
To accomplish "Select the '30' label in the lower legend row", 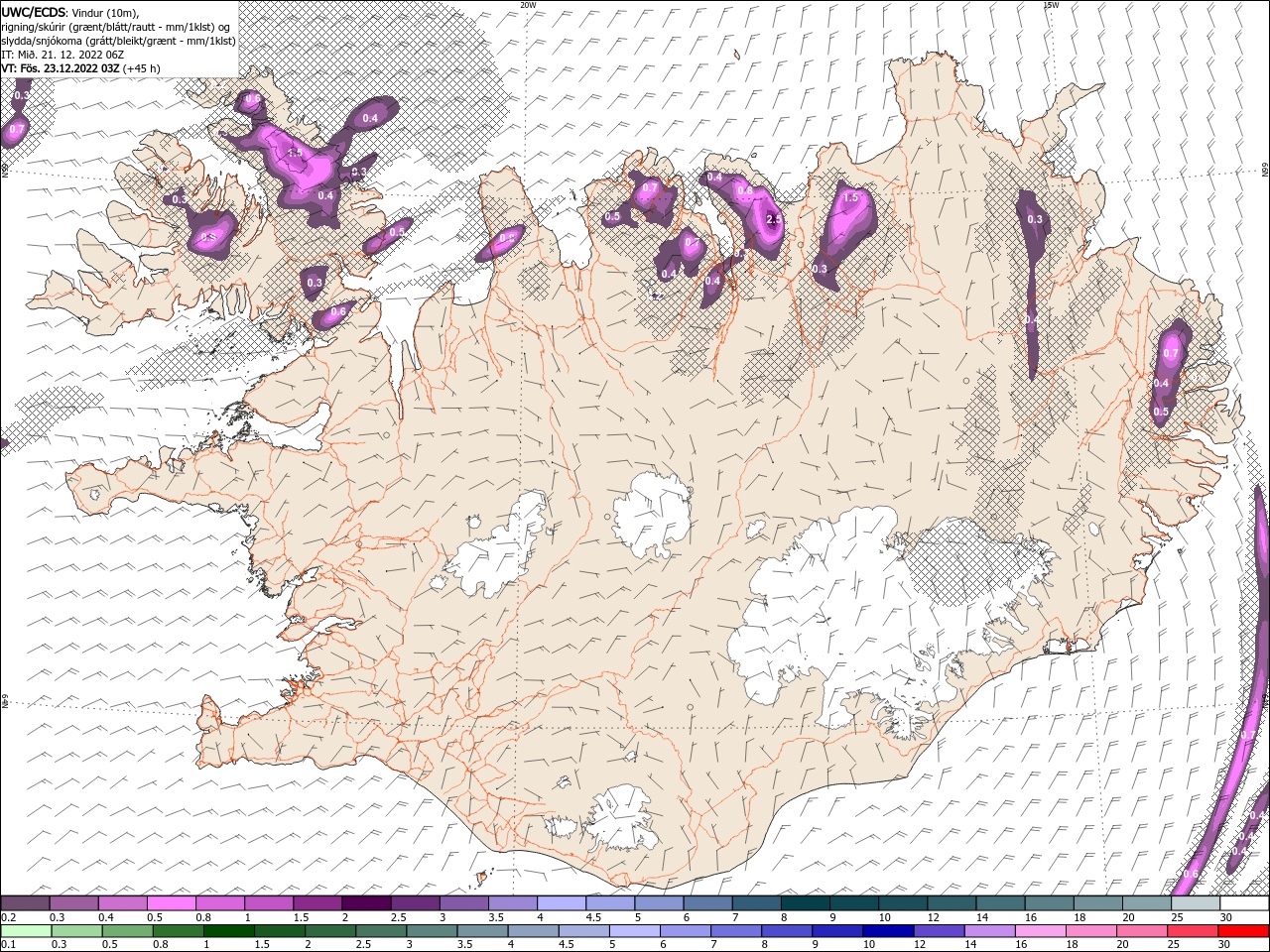I will pyautogui.click(x=1225, y=944).
